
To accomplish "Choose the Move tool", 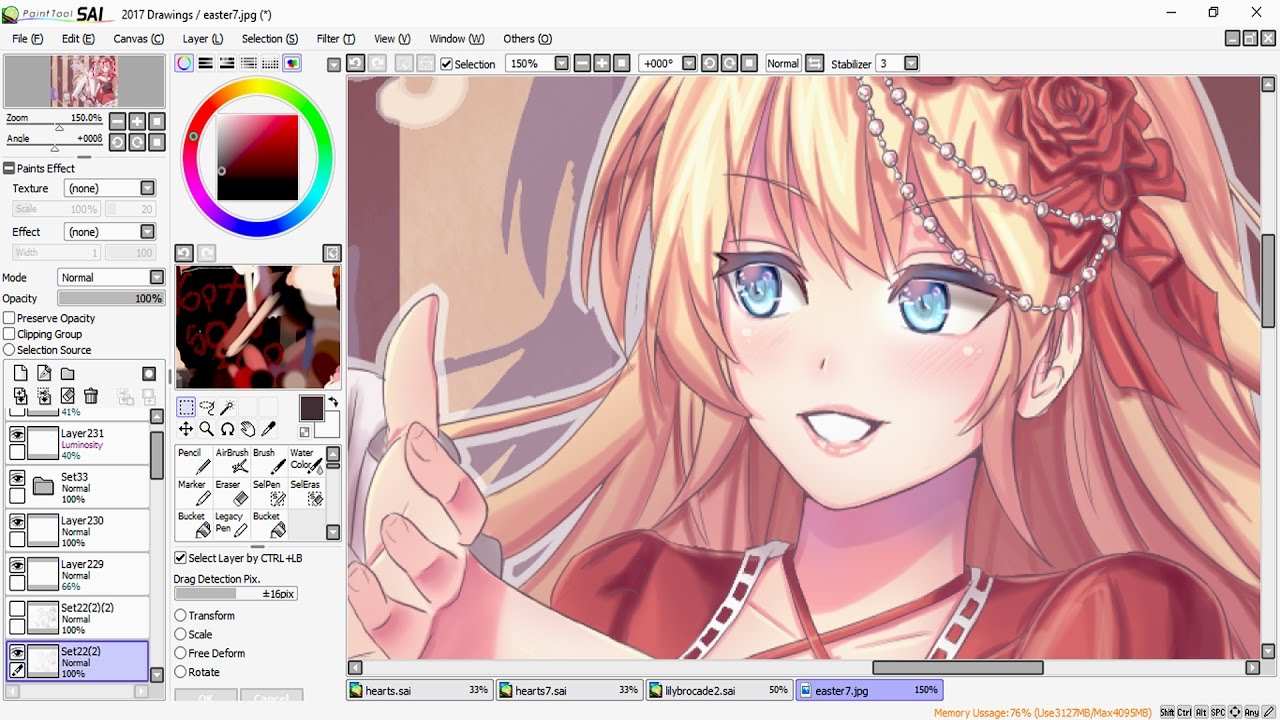I will click(x=186, y=429).
